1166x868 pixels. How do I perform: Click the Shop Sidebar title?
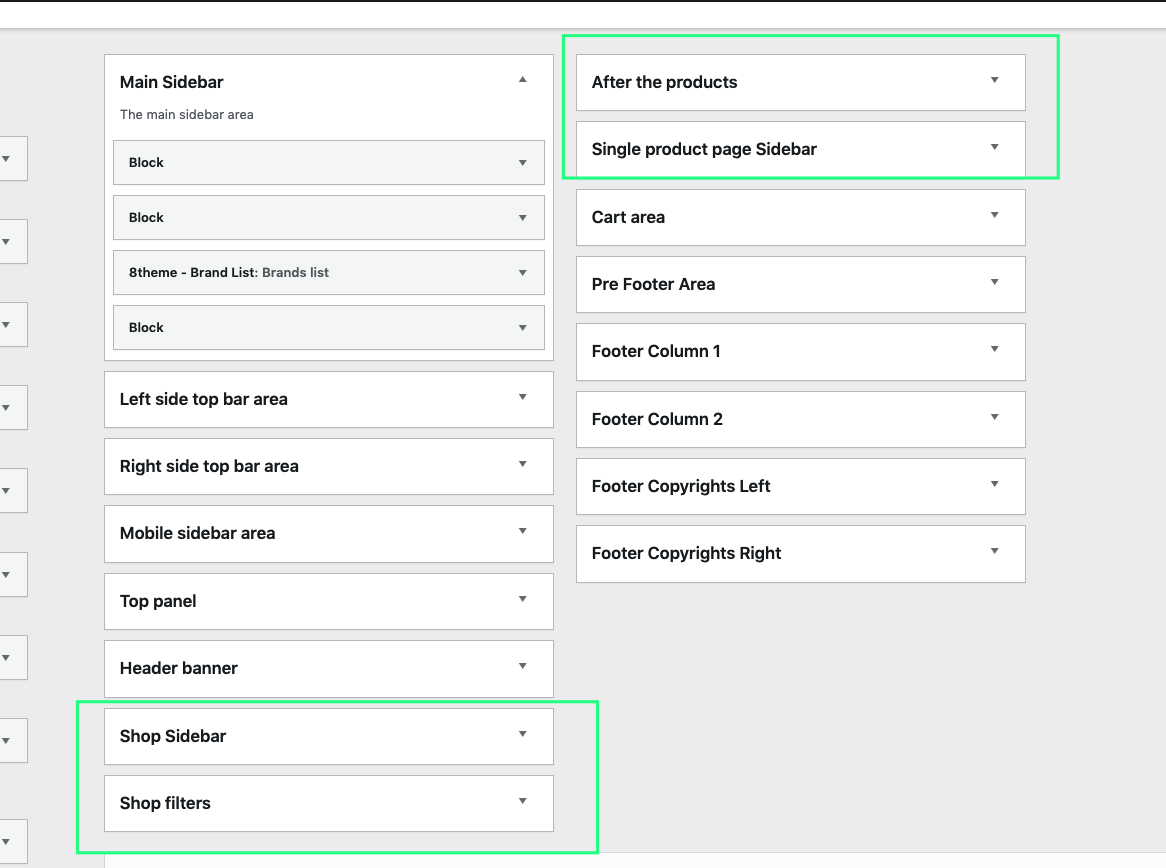pyautogui.click(x=173, y=736)
